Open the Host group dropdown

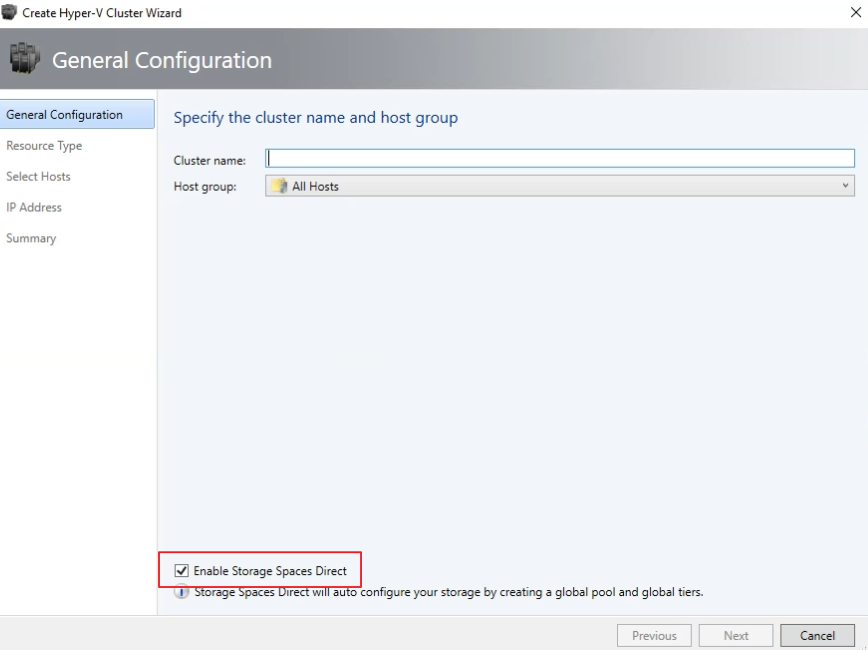[x=845, y=186]
